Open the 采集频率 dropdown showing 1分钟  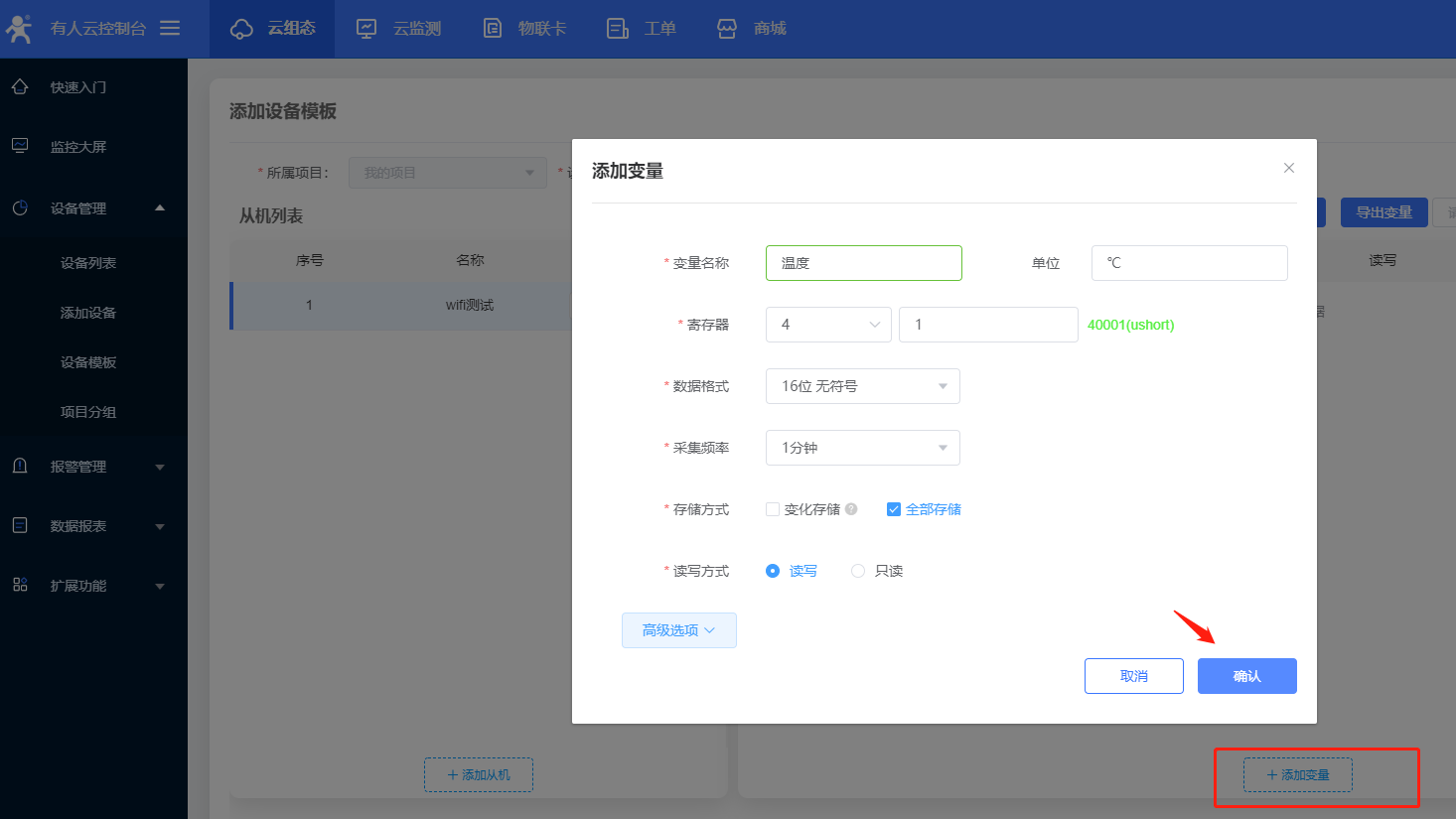tap(862, 448)
